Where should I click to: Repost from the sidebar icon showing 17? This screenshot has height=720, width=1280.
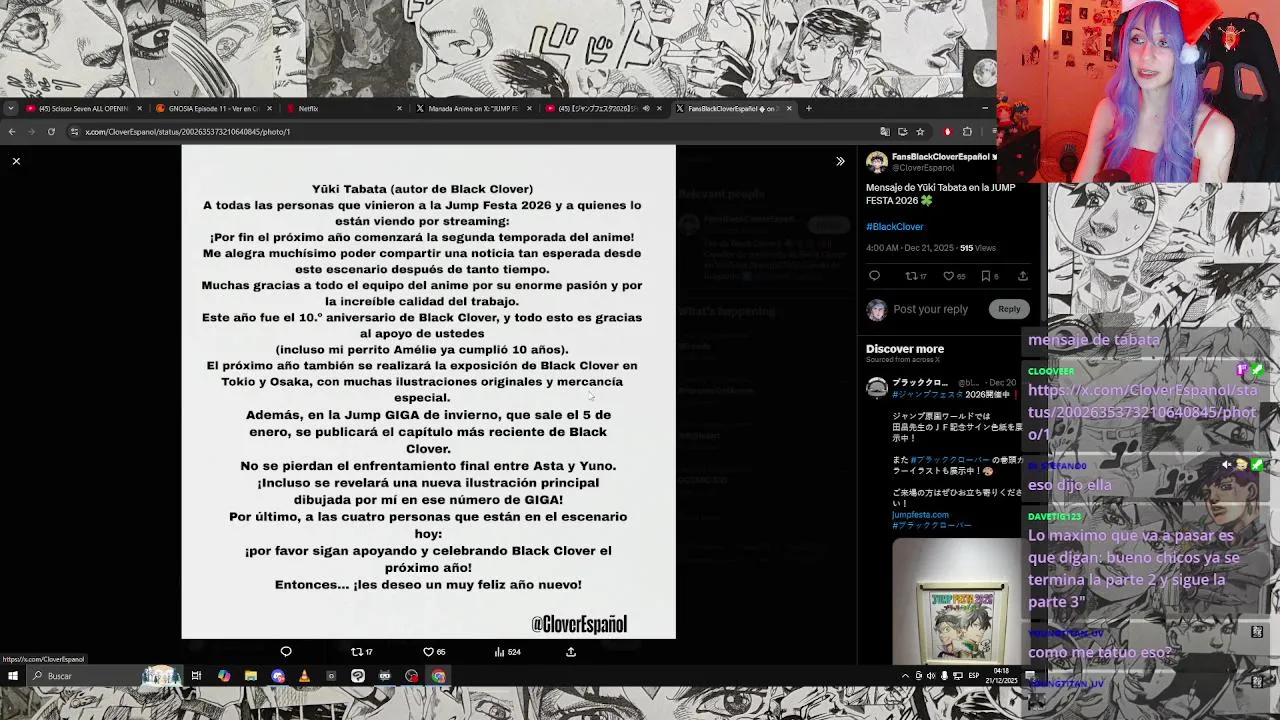[916, 276]
